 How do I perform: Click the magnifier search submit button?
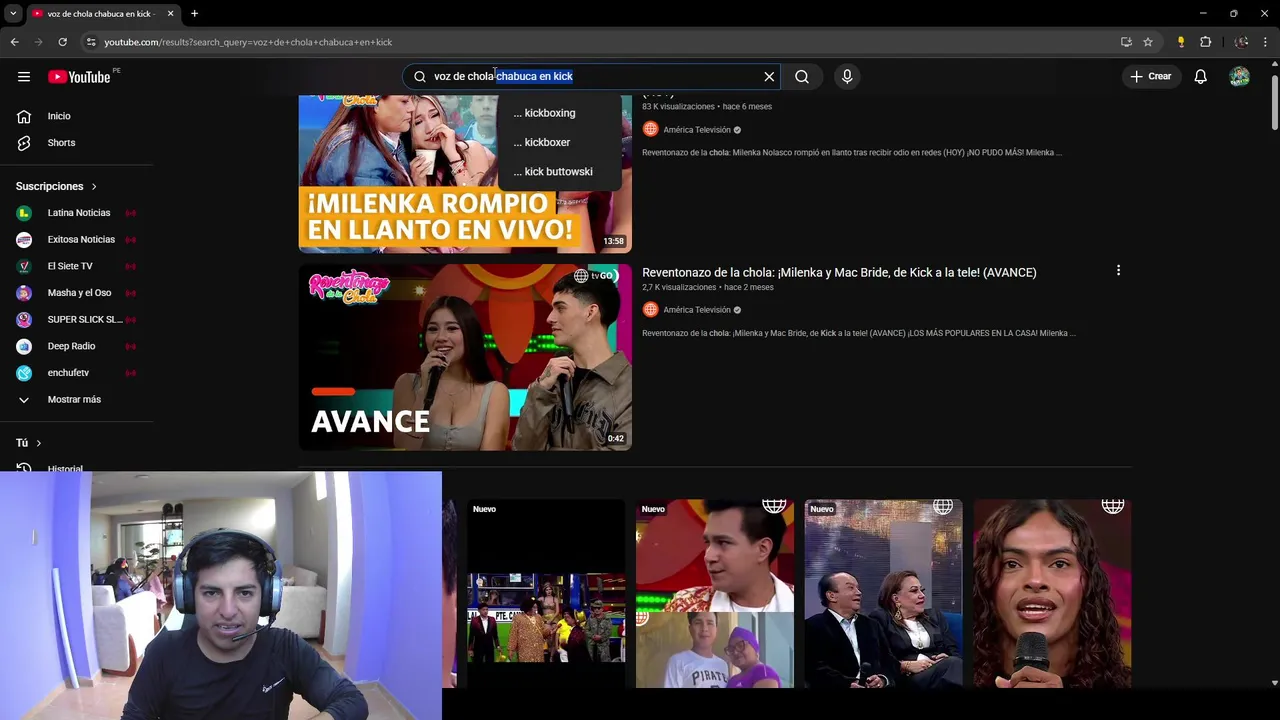pyautogui.click(x=802, y=77)
